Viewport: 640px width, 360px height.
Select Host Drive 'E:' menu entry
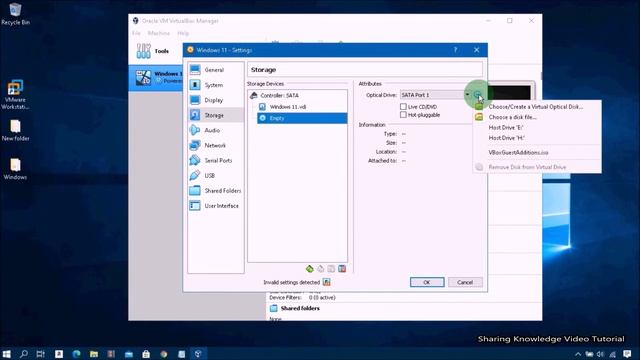click(x=536, y=127)
